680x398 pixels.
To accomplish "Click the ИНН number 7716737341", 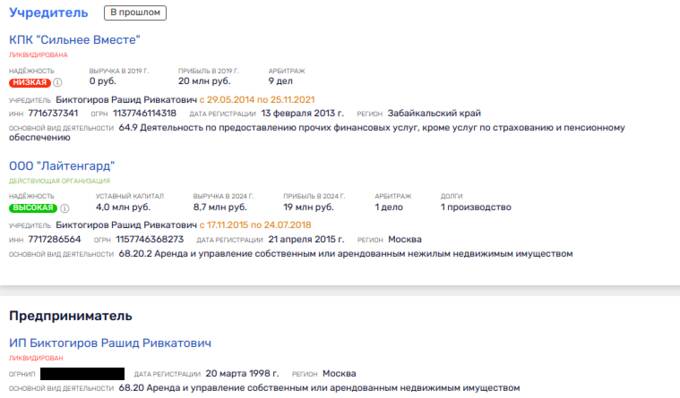I will tap(53, 113).
